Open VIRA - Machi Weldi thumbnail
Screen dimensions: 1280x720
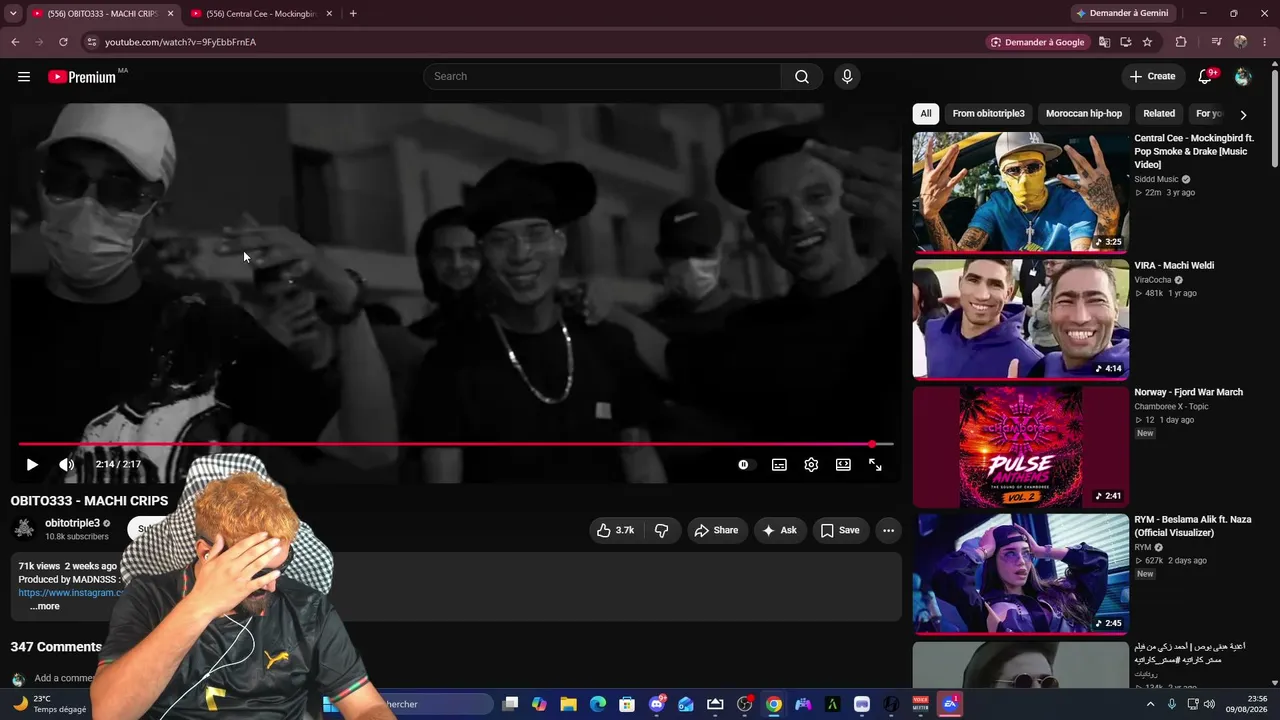[x=1021, y=320]
